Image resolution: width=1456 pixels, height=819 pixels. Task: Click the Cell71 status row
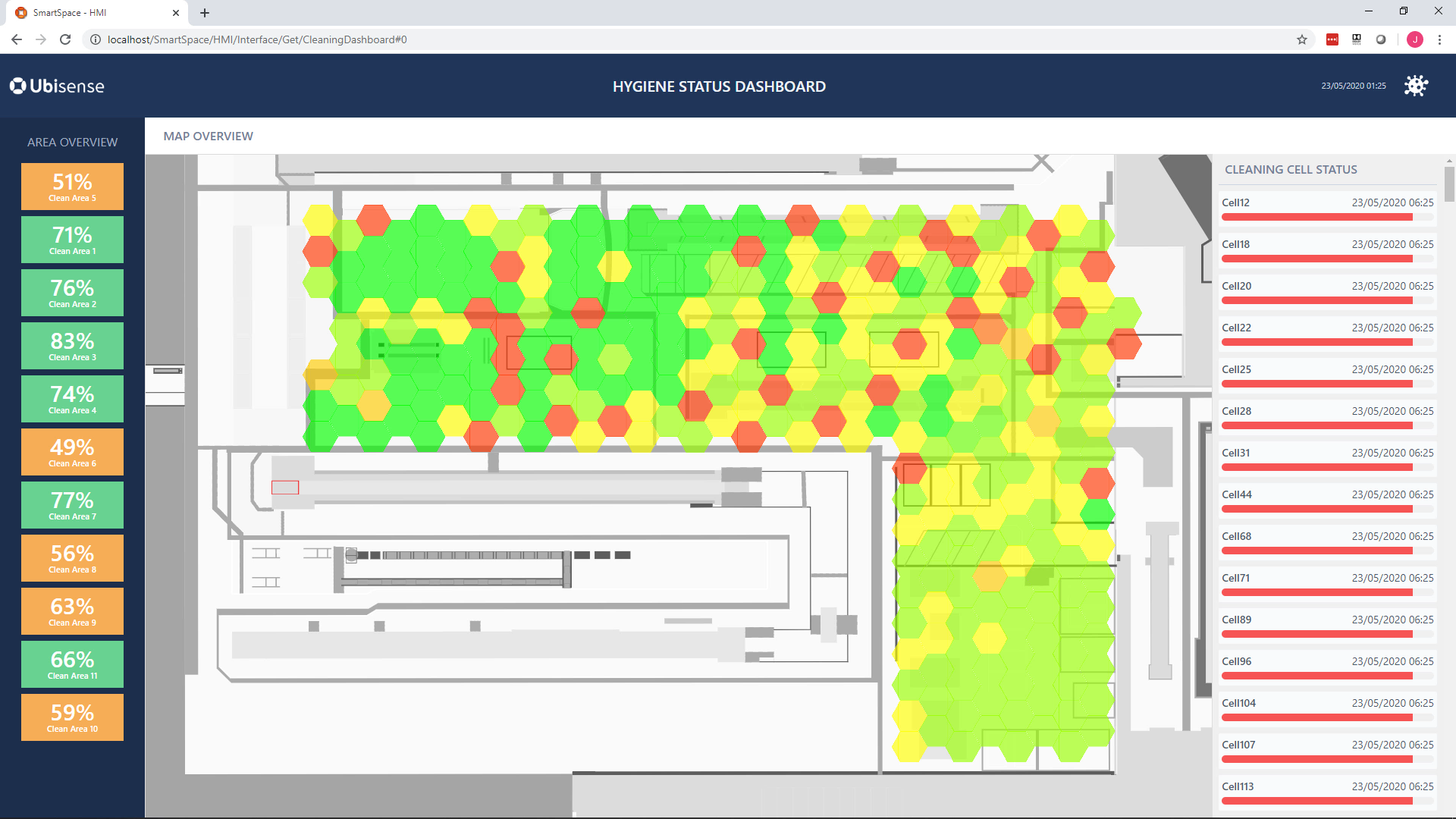pyautogui.click(x=1328, y=584)
